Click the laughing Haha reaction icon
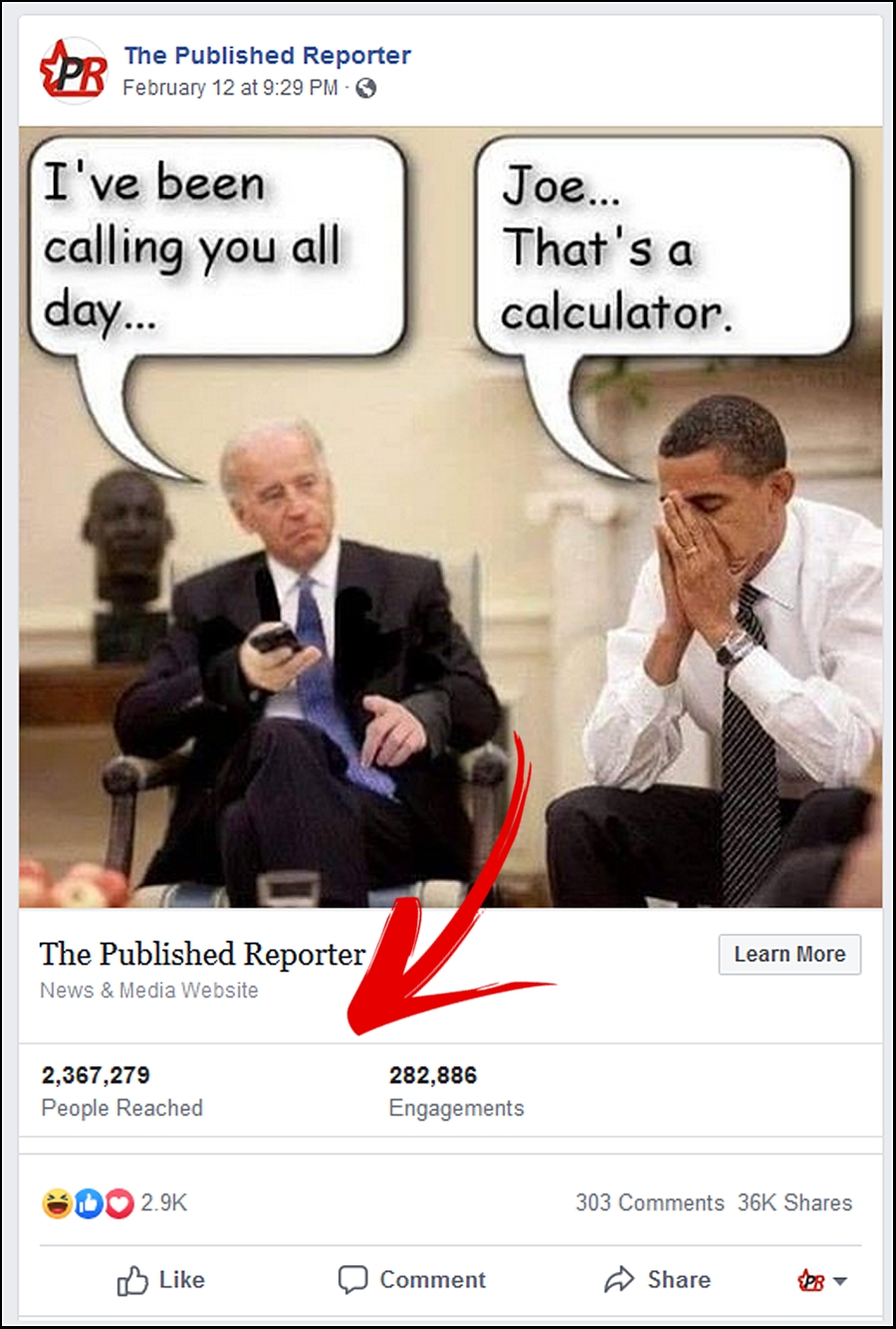This screenshot has height=1329, width=896. 58,1204
